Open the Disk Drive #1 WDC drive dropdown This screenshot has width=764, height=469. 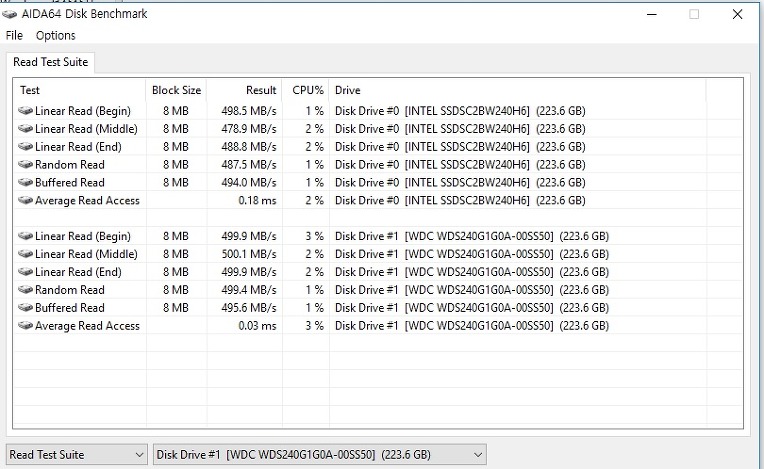click(x=320, y=455)
